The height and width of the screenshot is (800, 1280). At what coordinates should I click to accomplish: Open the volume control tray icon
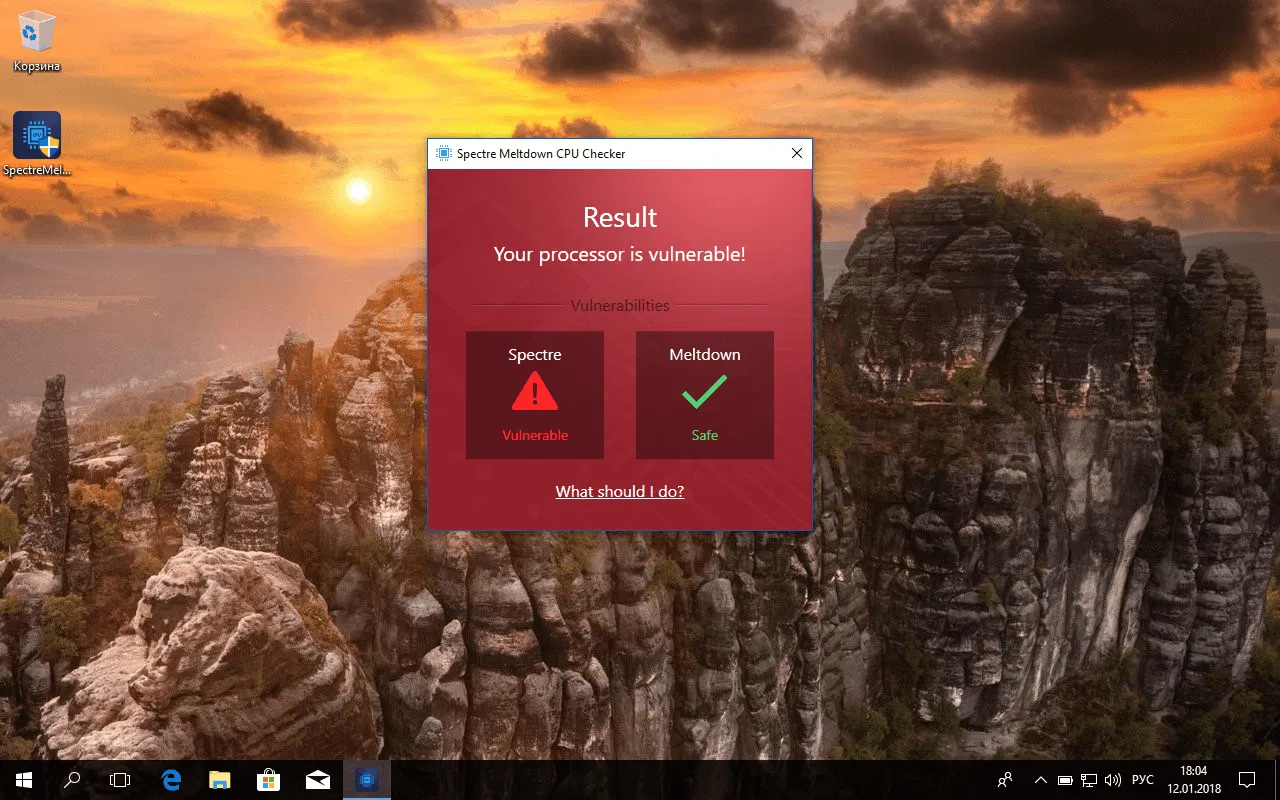[x=1113, y=780]
